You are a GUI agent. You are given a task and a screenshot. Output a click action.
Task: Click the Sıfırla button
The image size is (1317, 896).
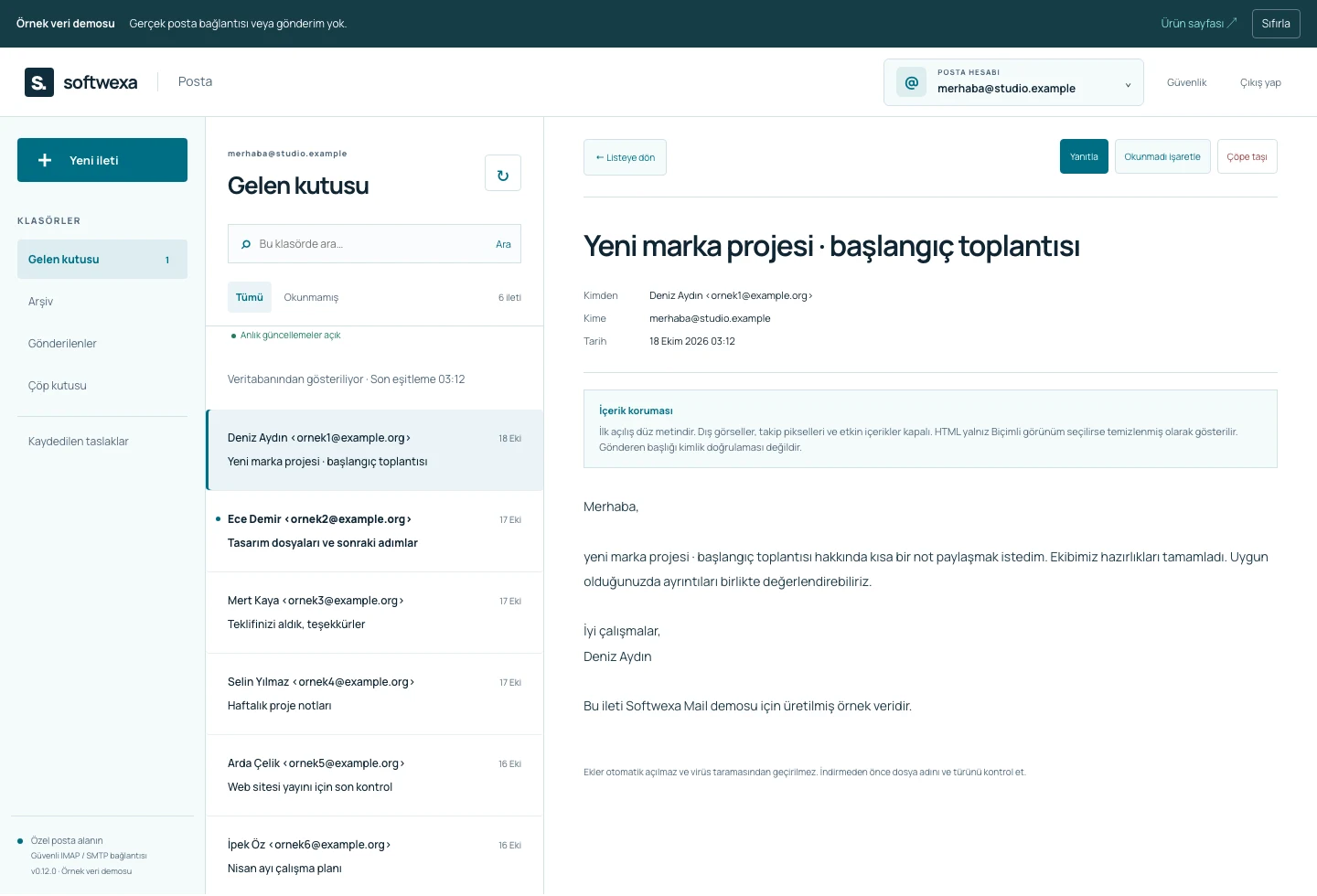coord(1276,24)
